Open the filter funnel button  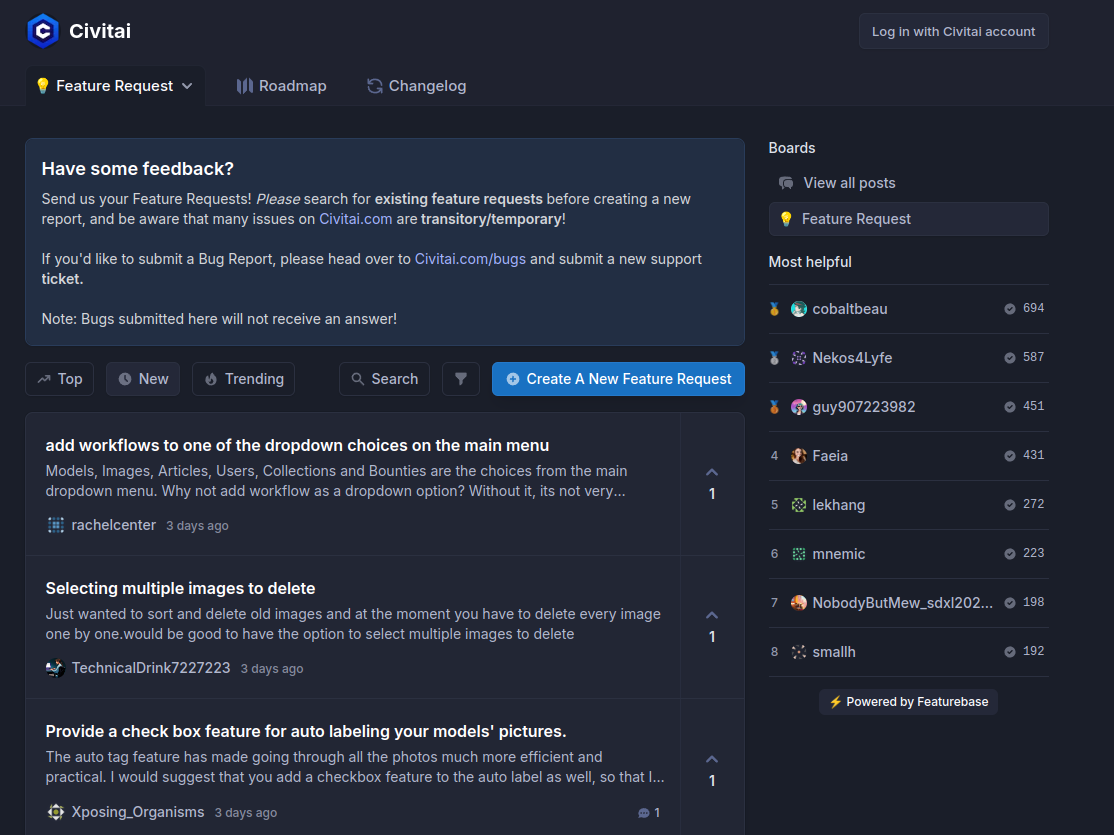(461, 379)
